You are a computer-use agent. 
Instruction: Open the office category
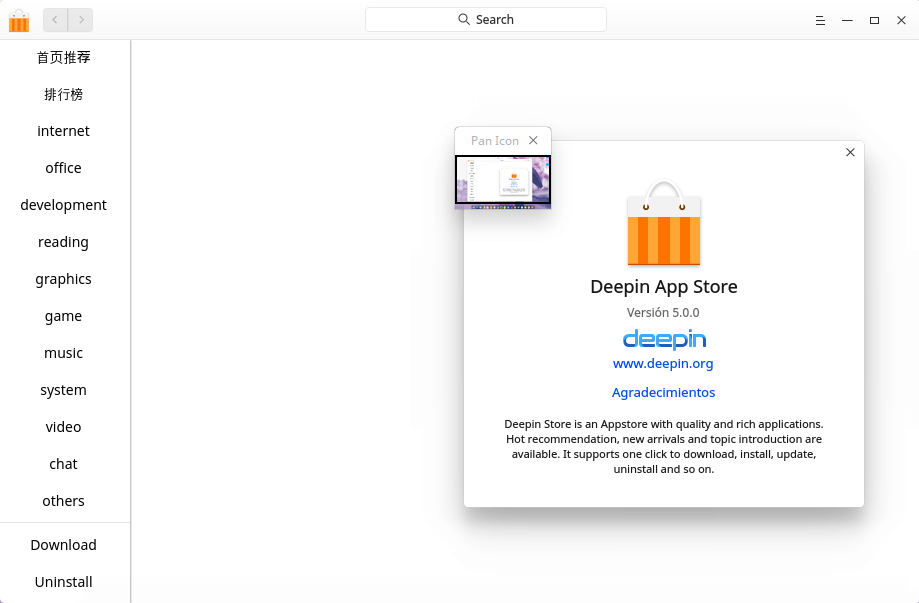tap(63, 168)
